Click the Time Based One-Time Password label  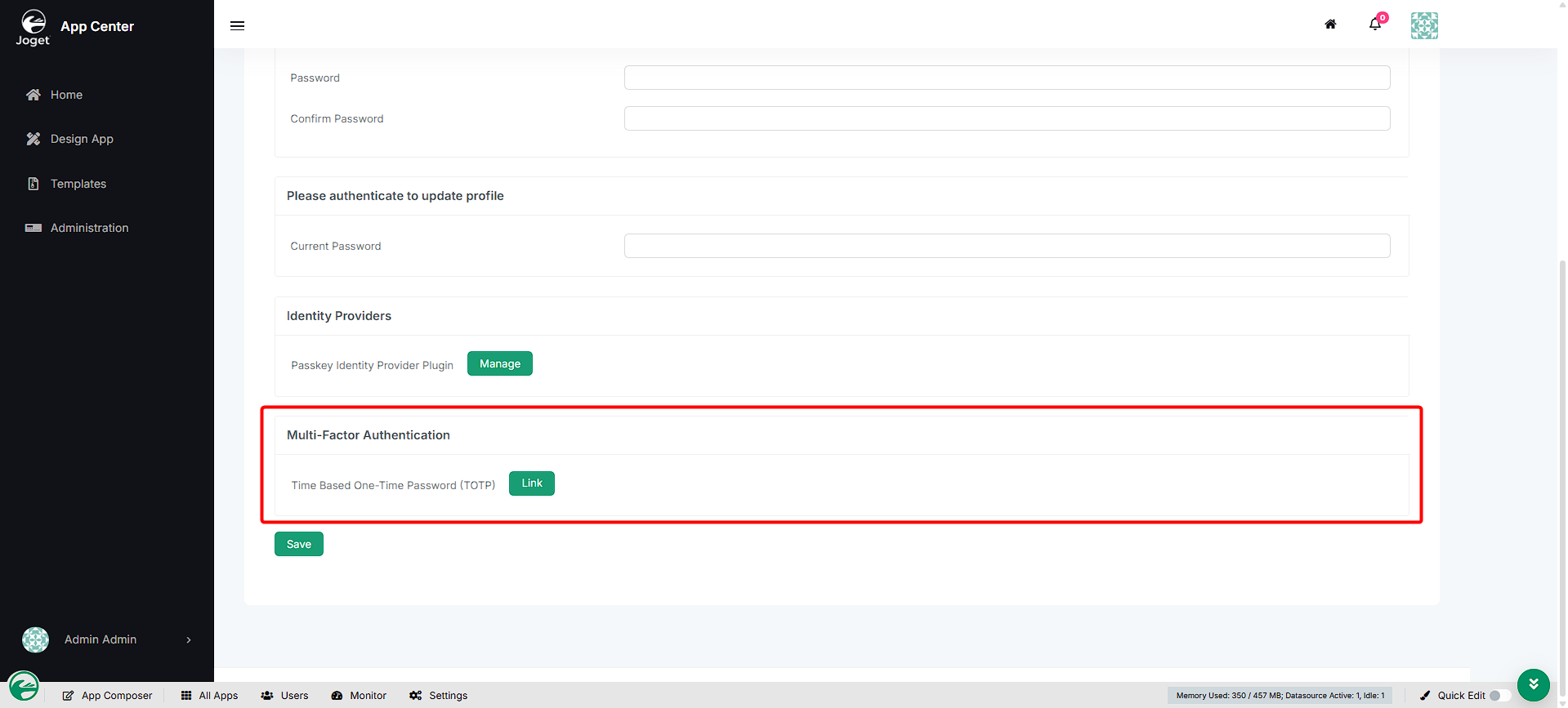[x=393, y=485]
